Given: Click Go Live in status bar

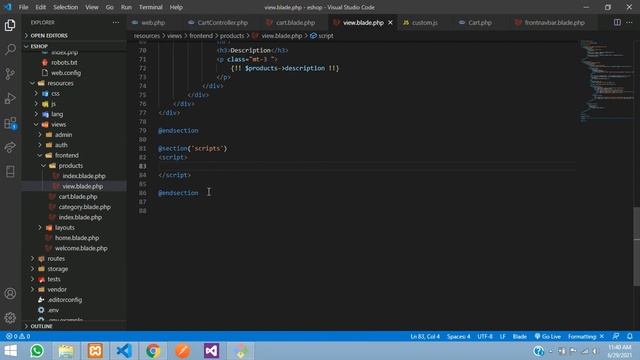Looking at the screenshot, I should tap(547, 336).
